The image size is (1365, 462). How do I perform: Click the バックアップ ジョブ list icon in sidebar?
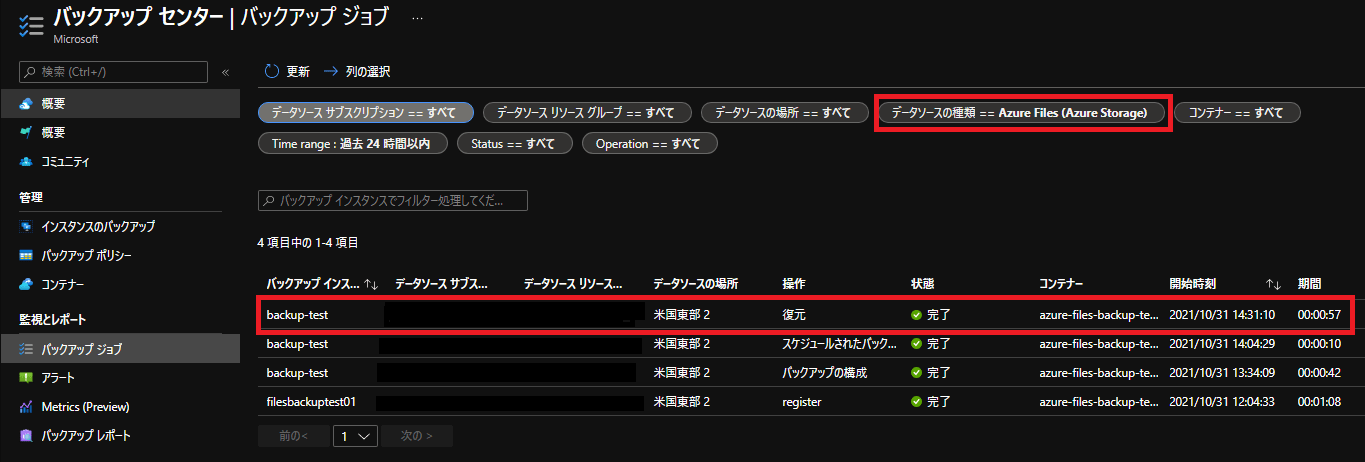(x=26, y=349)
